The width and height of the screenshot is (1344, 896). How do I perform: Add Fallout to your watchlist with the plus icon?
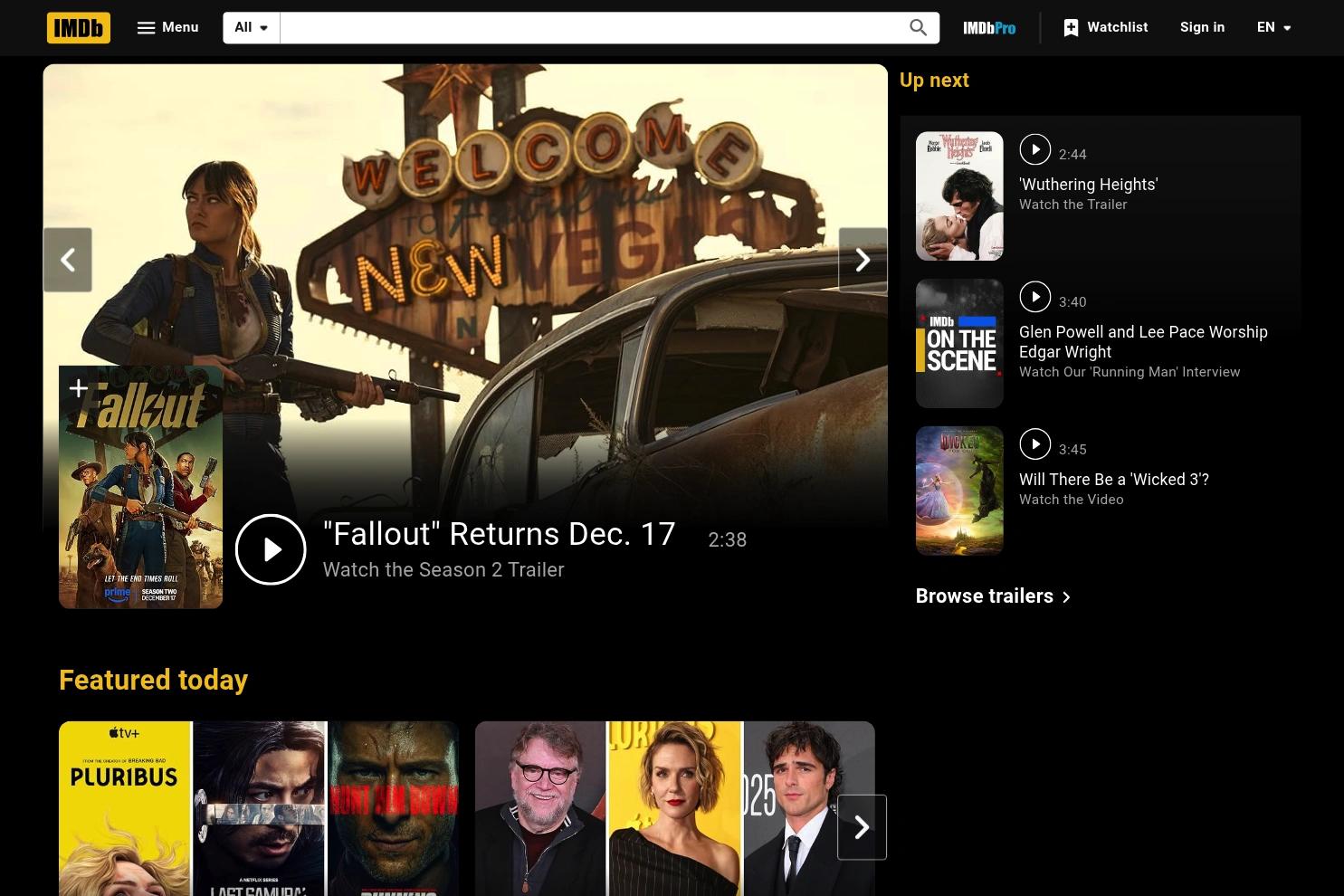[79, 387]
